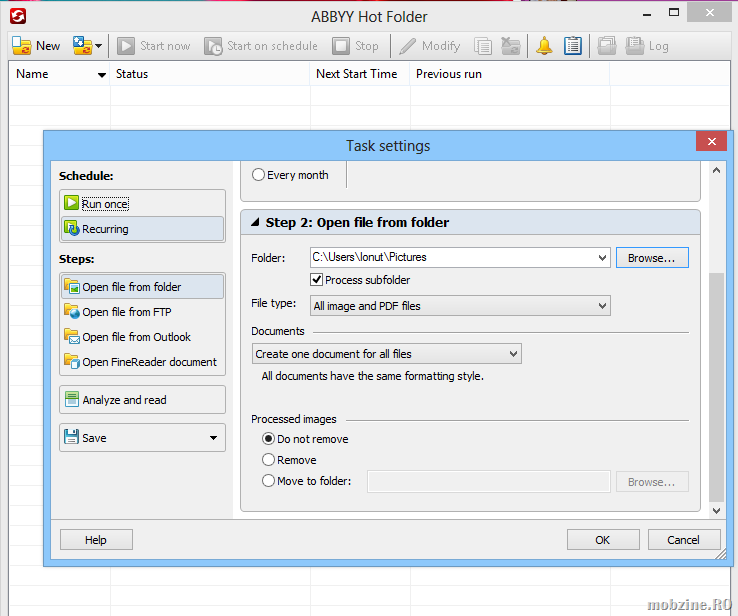Viewport: 738px width, 616px height.
Task: Toggle the Process subfolder checkbox
Action: [316, 280]
